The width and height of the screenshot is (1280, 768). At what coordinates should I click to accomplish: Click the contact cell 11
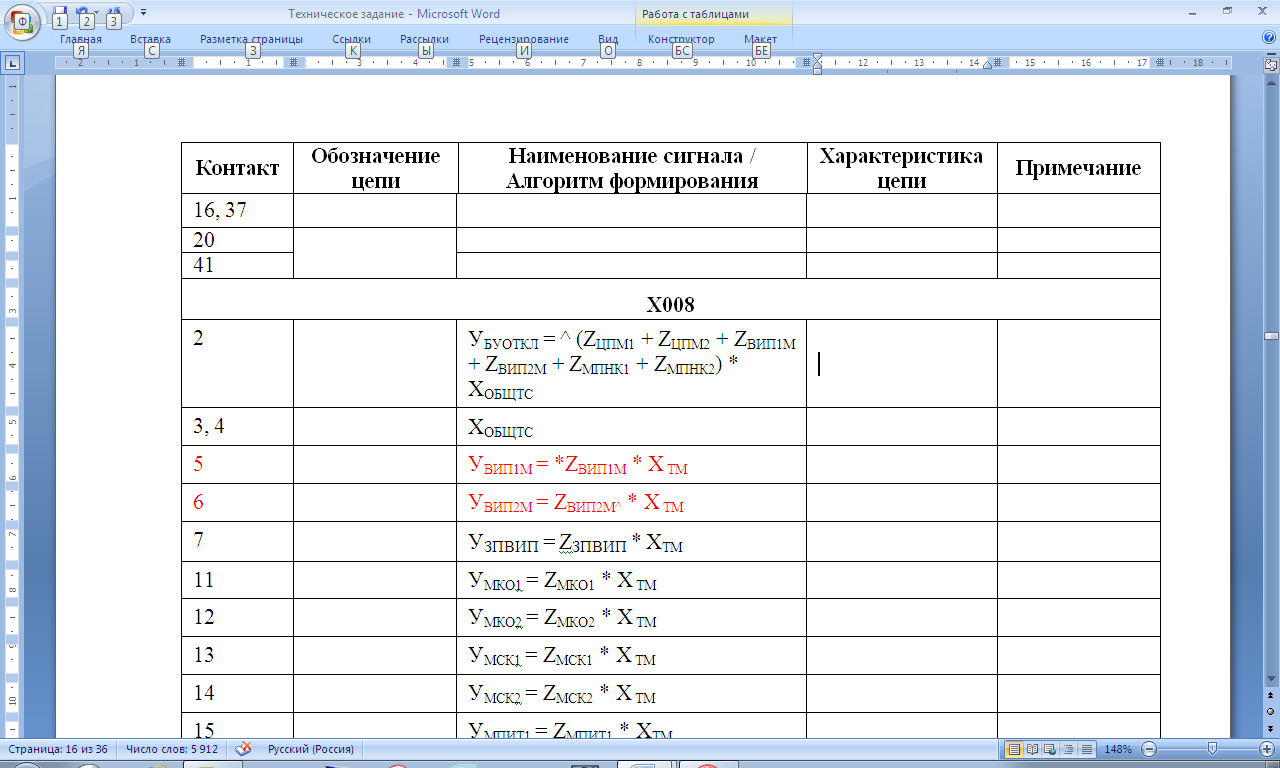(x=236, y=580)
